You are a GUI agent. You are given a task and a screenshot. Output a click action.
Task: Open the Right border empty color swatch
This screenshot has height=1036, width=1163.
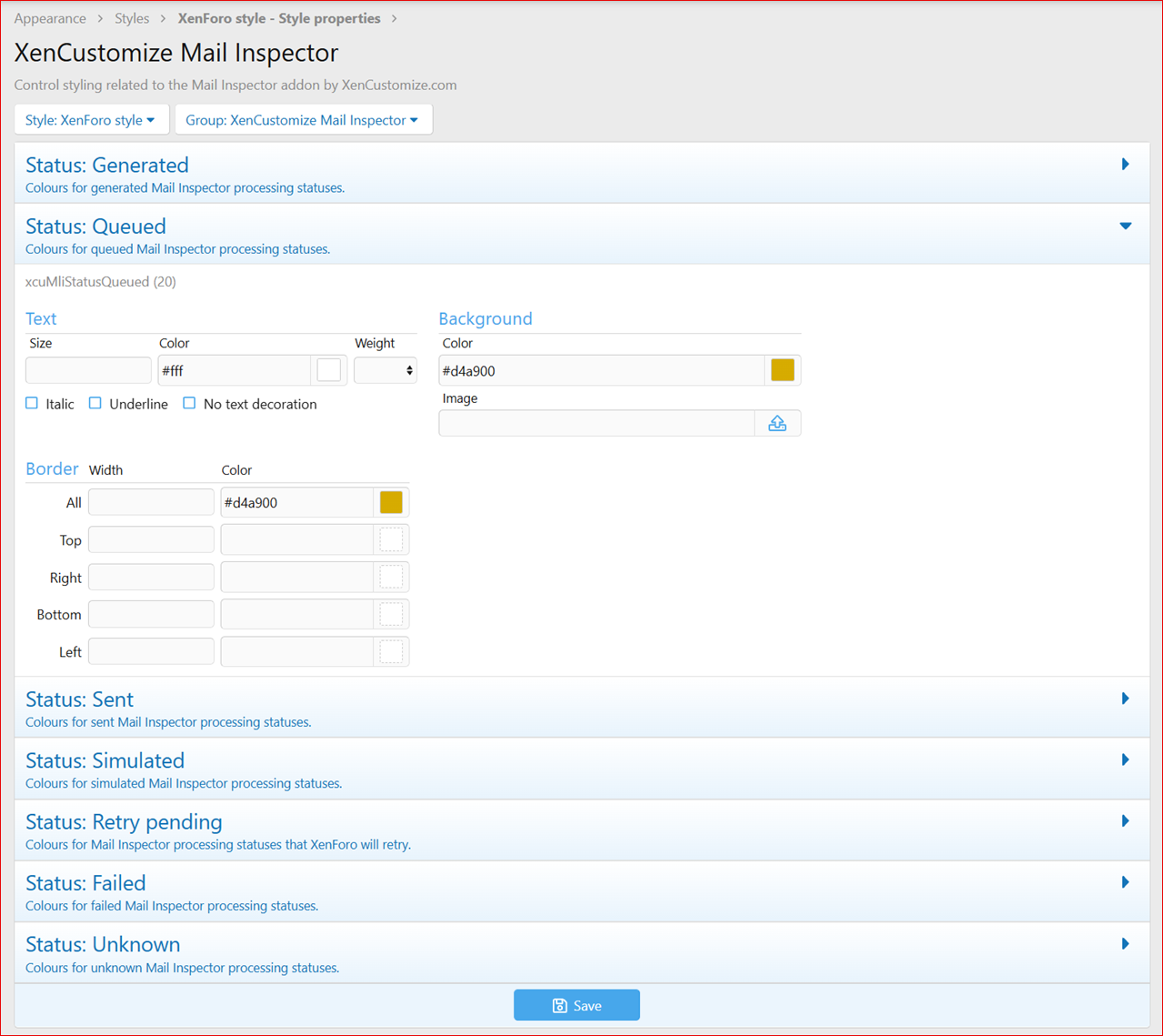tap(391, 577)
